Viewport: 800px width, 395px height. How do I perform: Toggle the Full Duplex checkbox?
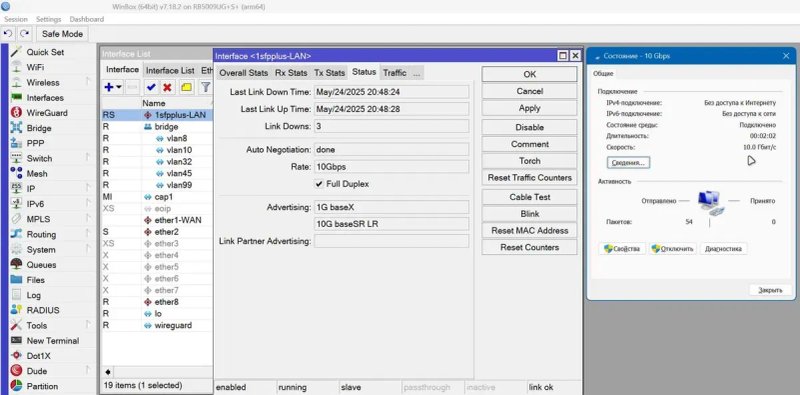[x=319, y=184]
